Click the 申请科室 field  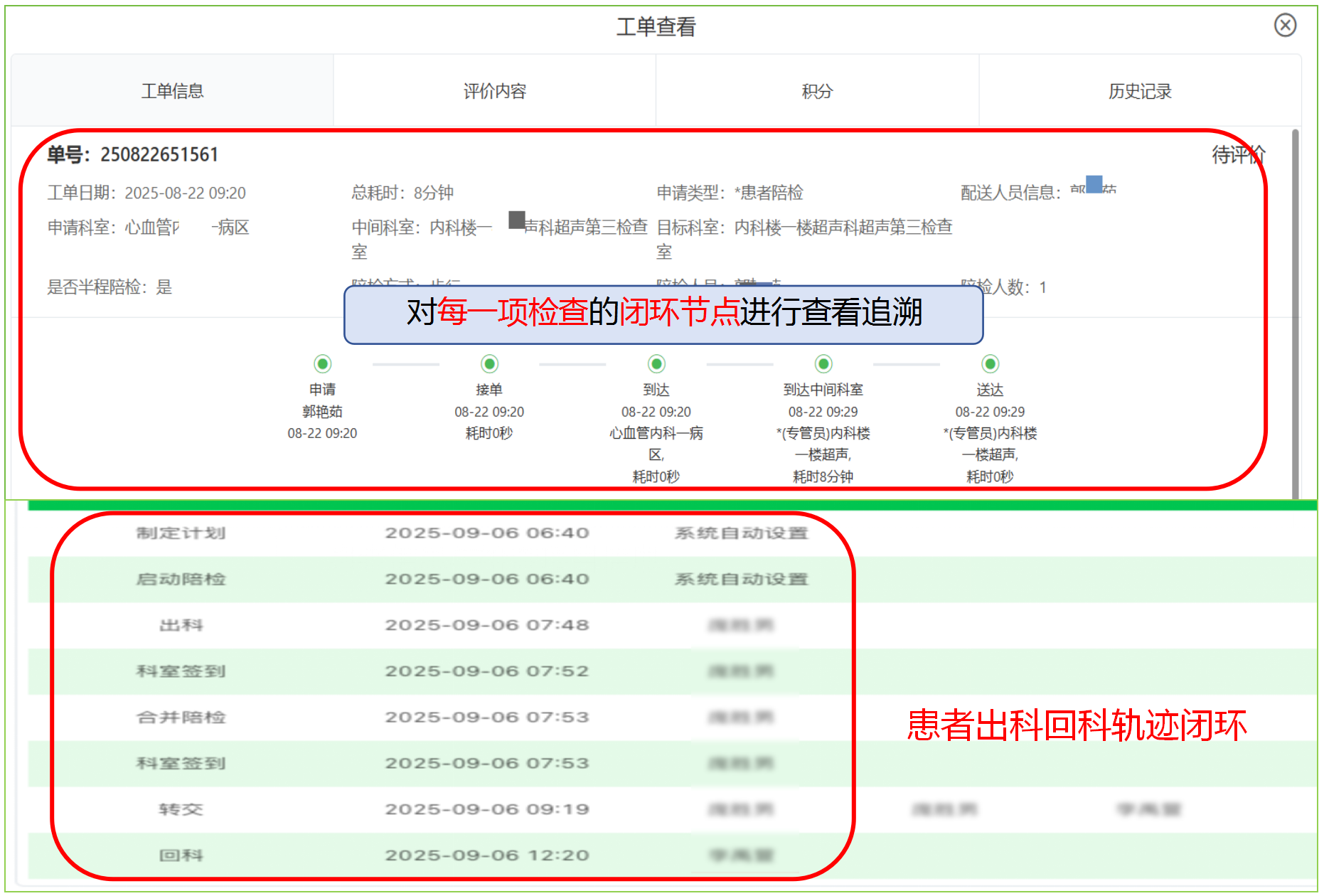[x=149, y=228]
